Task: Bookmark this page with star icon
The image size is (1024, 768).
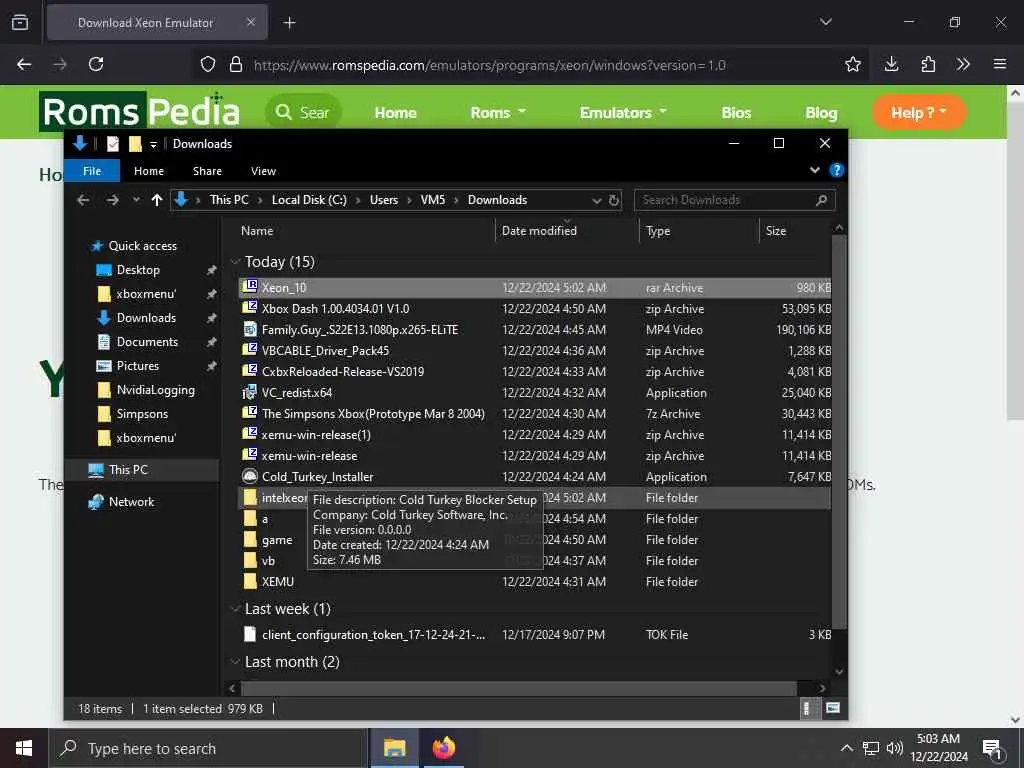Action: point(852,64)
